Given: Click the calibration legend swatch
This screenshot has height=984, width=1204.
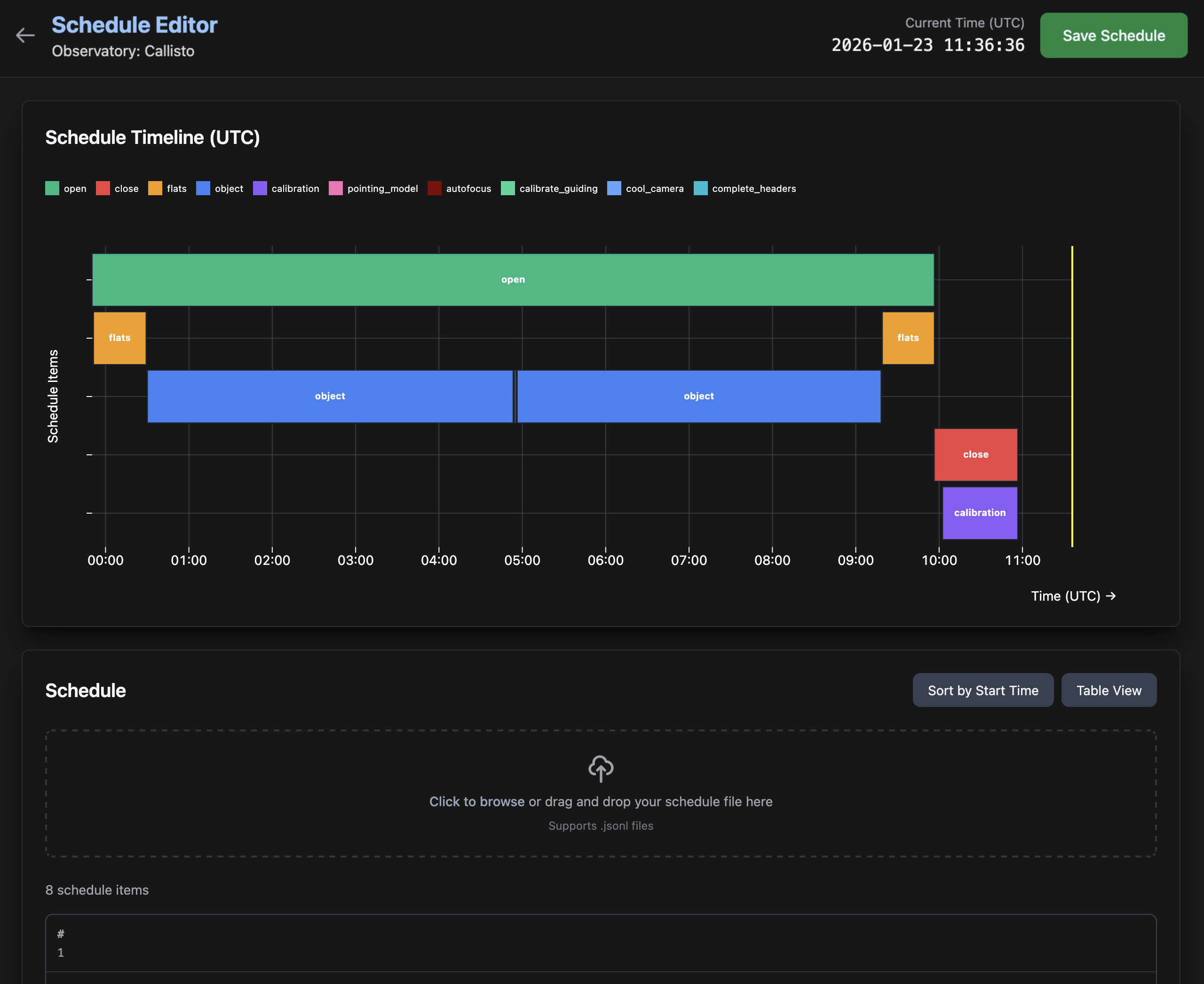Looking at the screenshot, I should 260,188.
